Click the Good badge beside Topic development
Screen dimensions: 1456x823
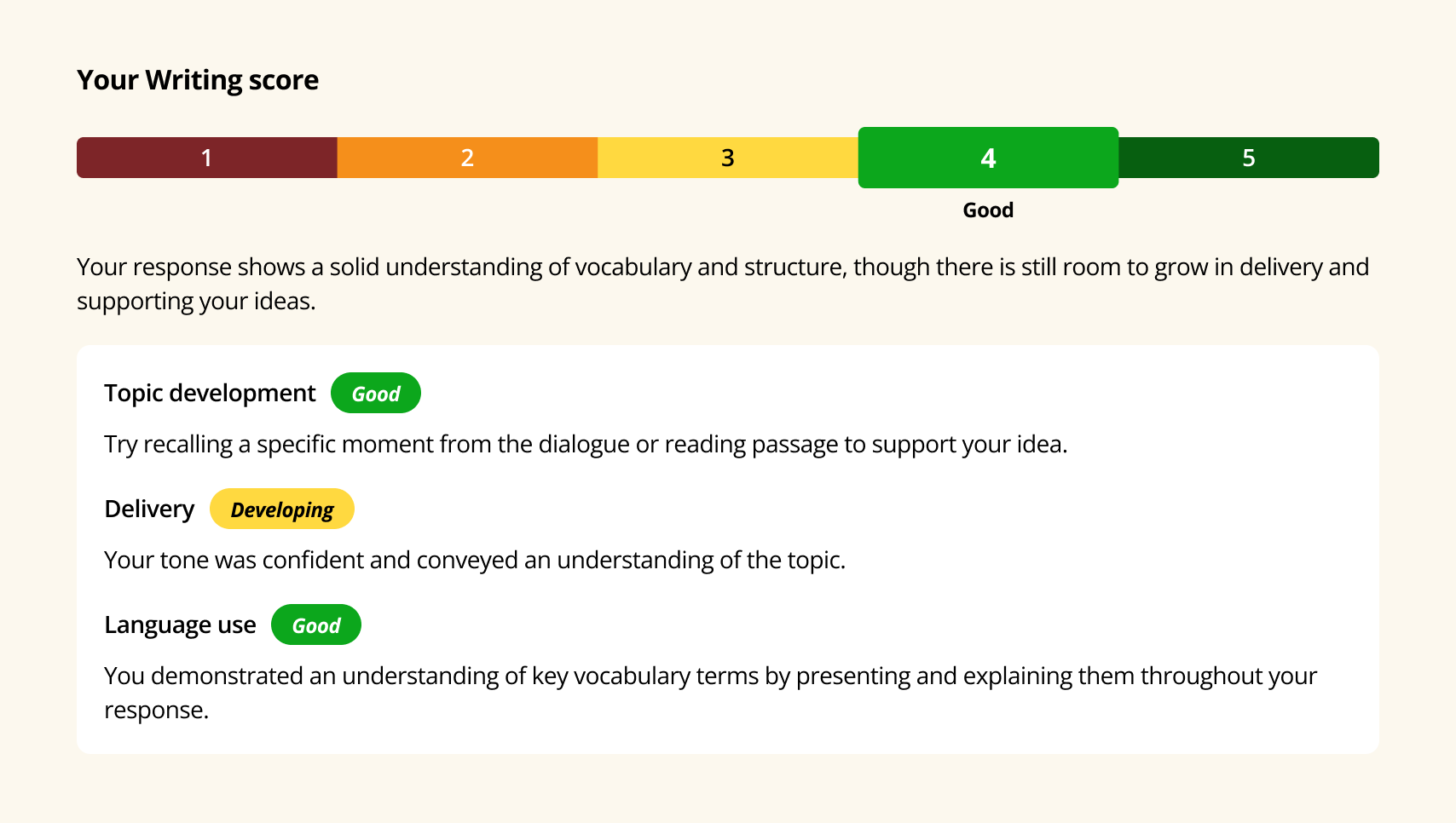click(376, 394)
